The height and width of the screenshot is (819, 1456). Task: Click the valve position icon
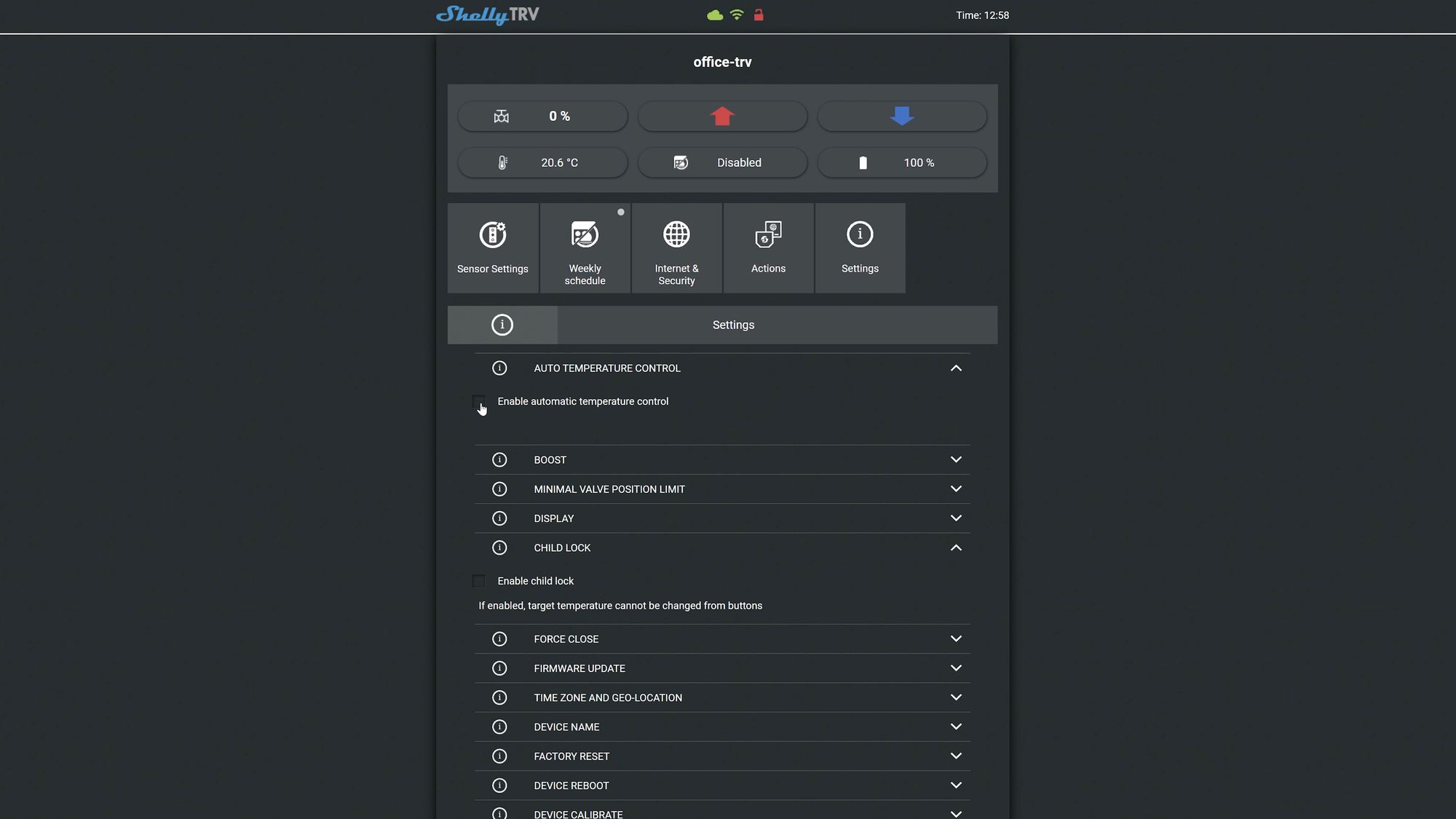point(502,116)
